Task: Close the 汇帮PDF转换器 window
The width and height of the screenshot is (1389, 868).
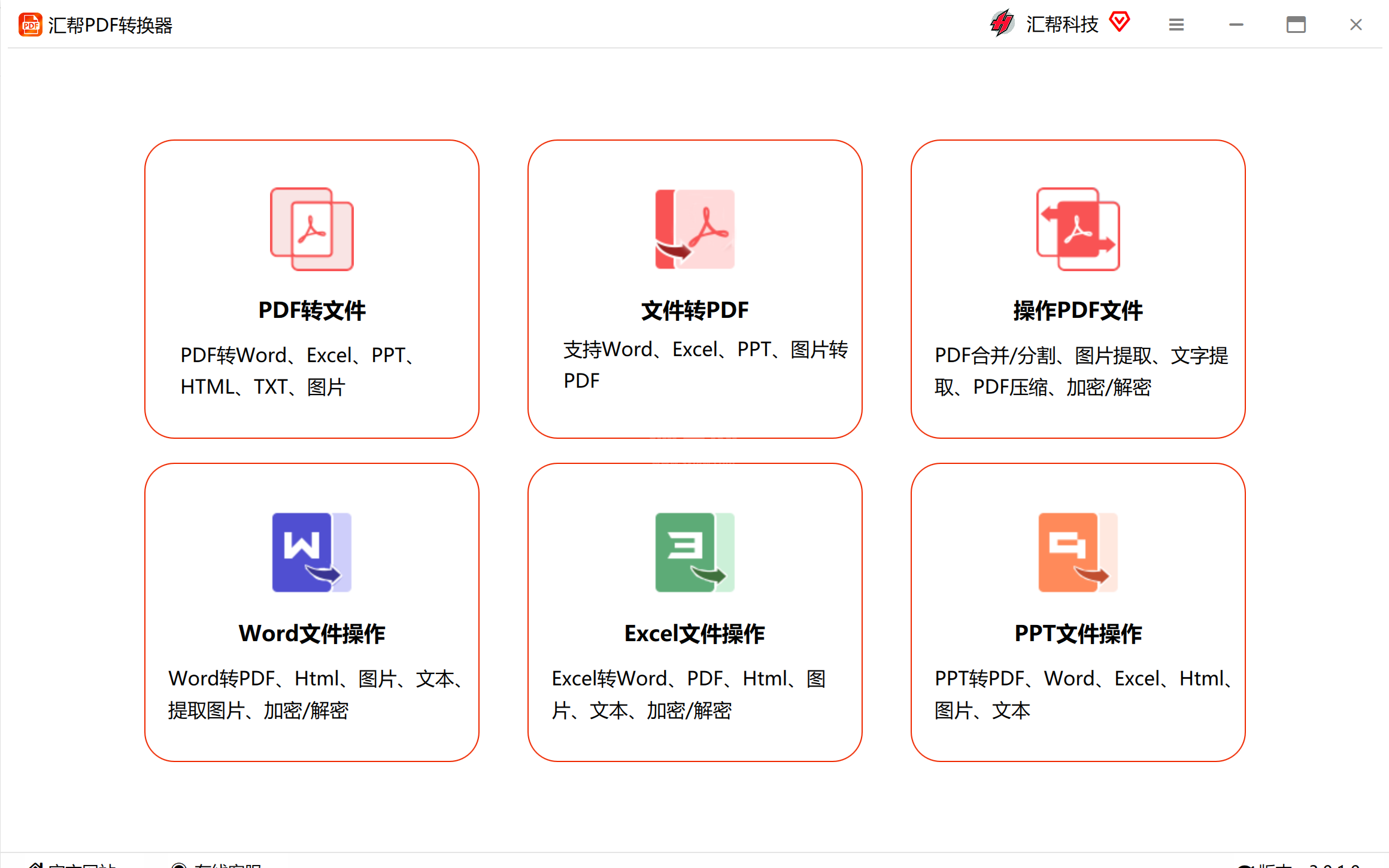Action: (1356, 25)
